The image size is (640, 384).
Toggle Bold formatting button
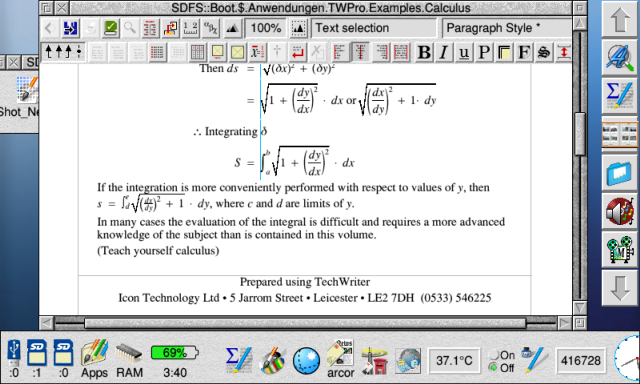424,52
